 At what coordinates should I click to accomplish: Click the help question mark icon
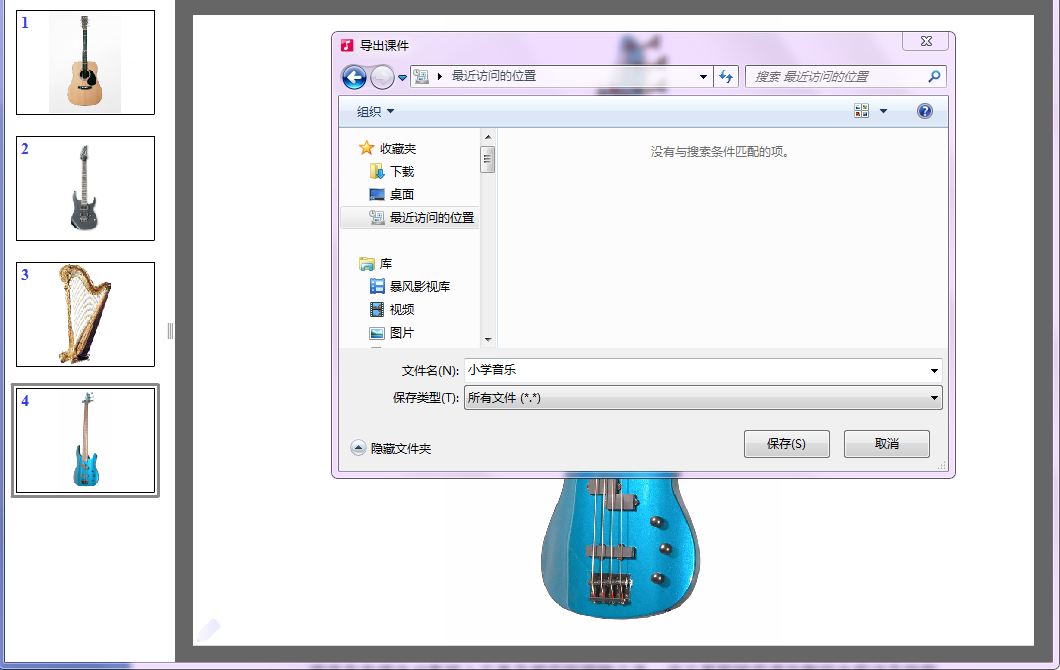pyautogui.click(x=924, y=111)
